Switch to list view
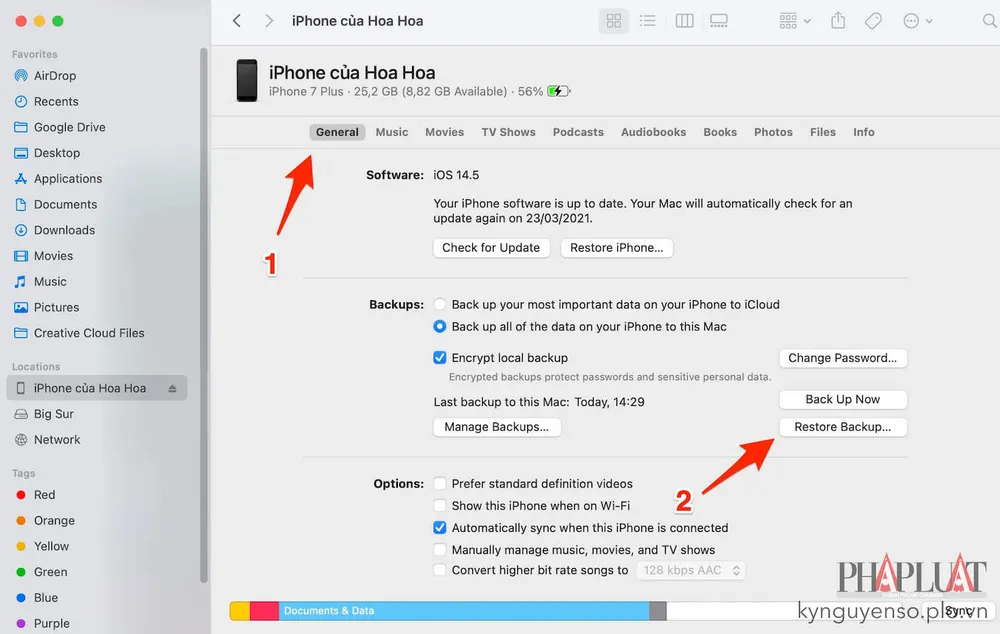1000x634 pixels. (647, 21)
